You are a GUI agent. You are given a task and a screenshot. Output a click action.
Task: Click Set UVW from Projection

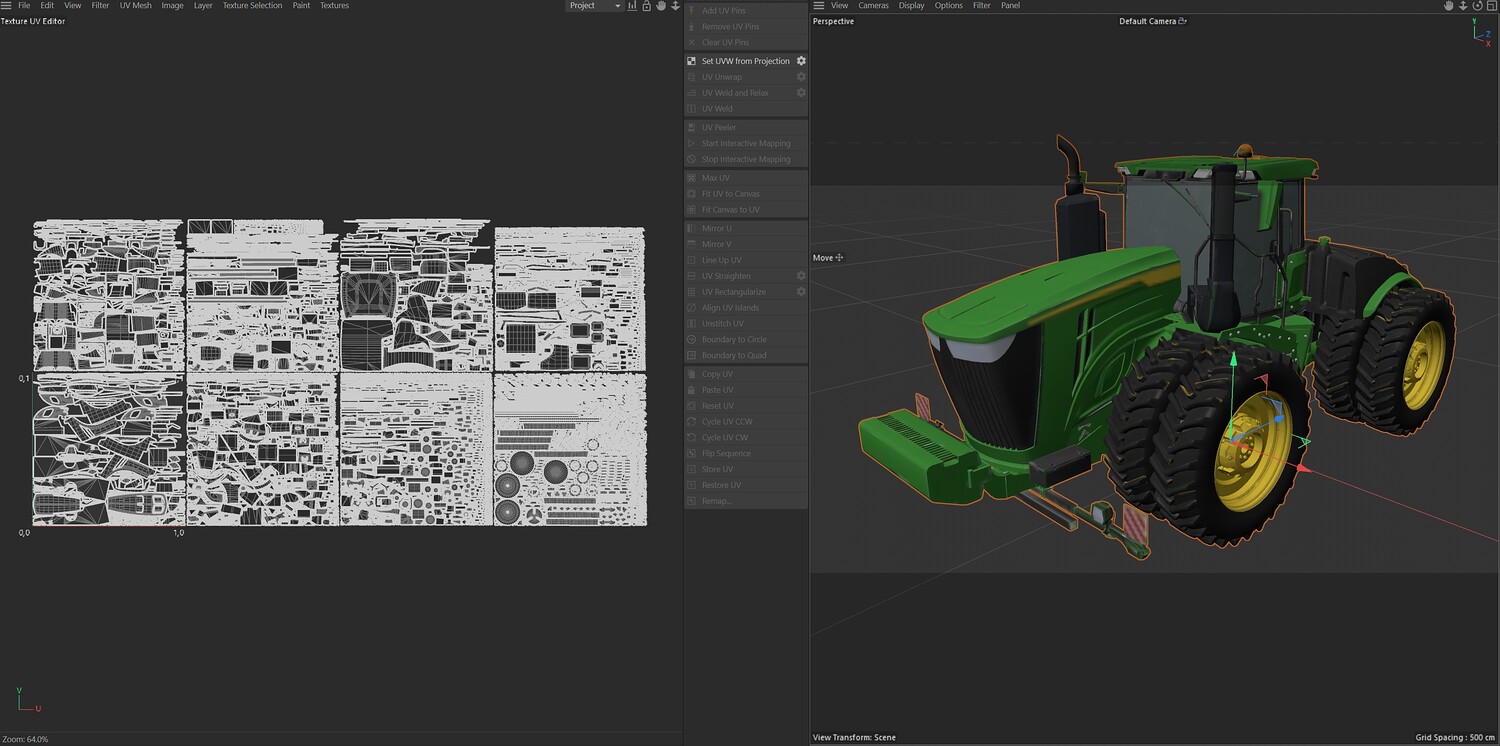pyautogui.click(x=745, y=61)
